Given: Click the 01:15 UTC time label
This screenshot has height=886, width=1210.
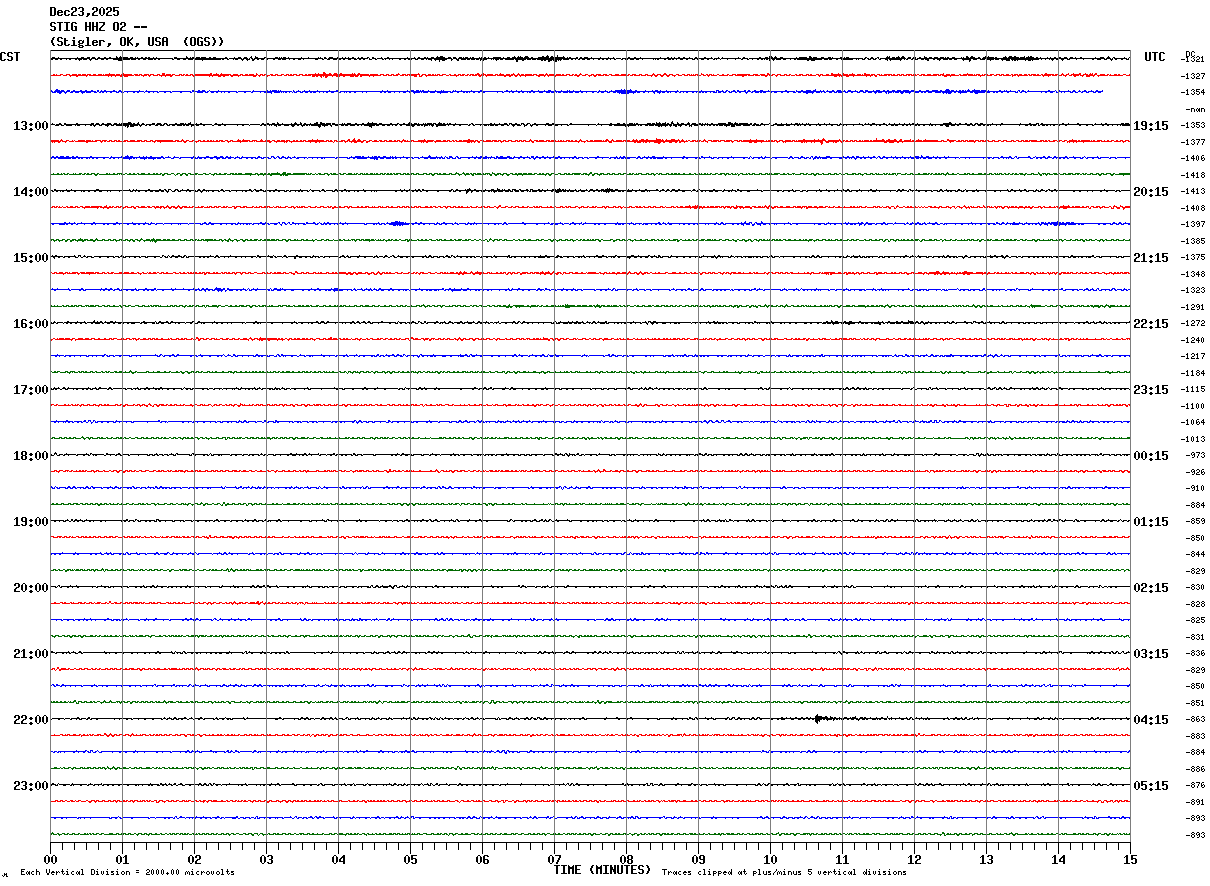Looking at the screenshot, I should pyautogui.click(x=1151, y=522).
